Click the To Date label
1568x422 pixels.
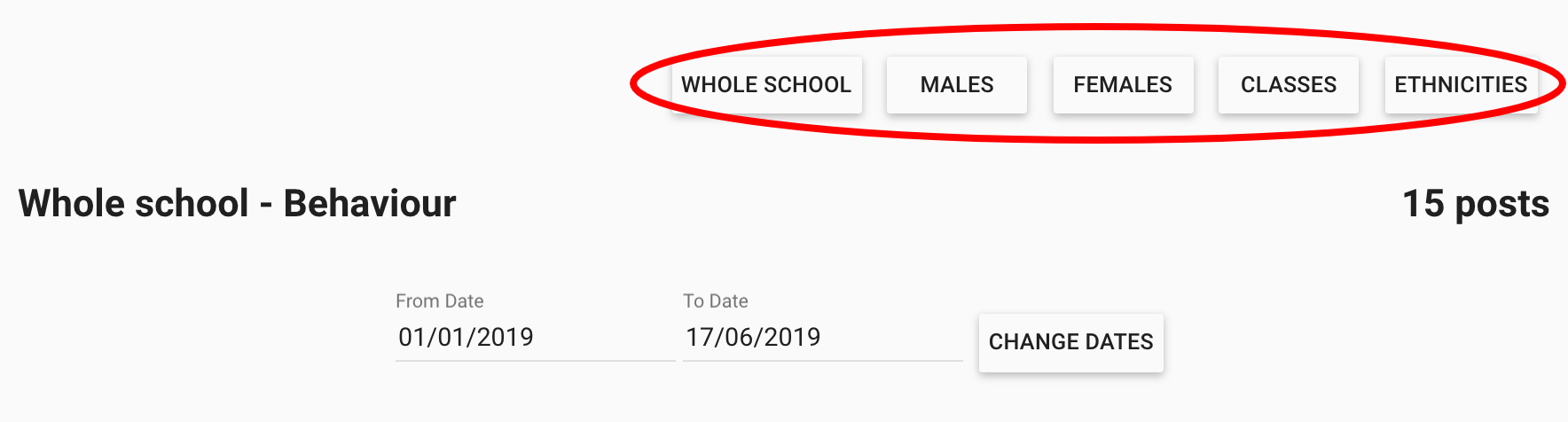[x=716, y=301]
